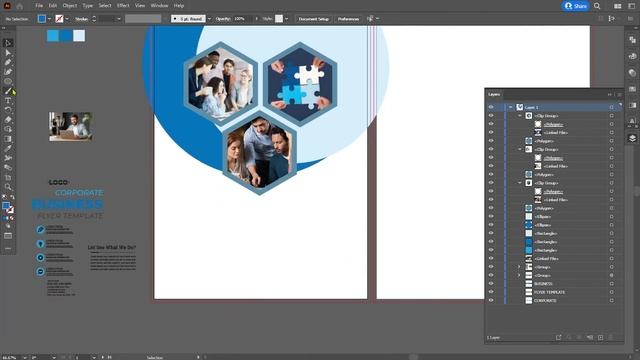Select the Gradient tool
640x360 pixels.
click(x=8, y=139)
